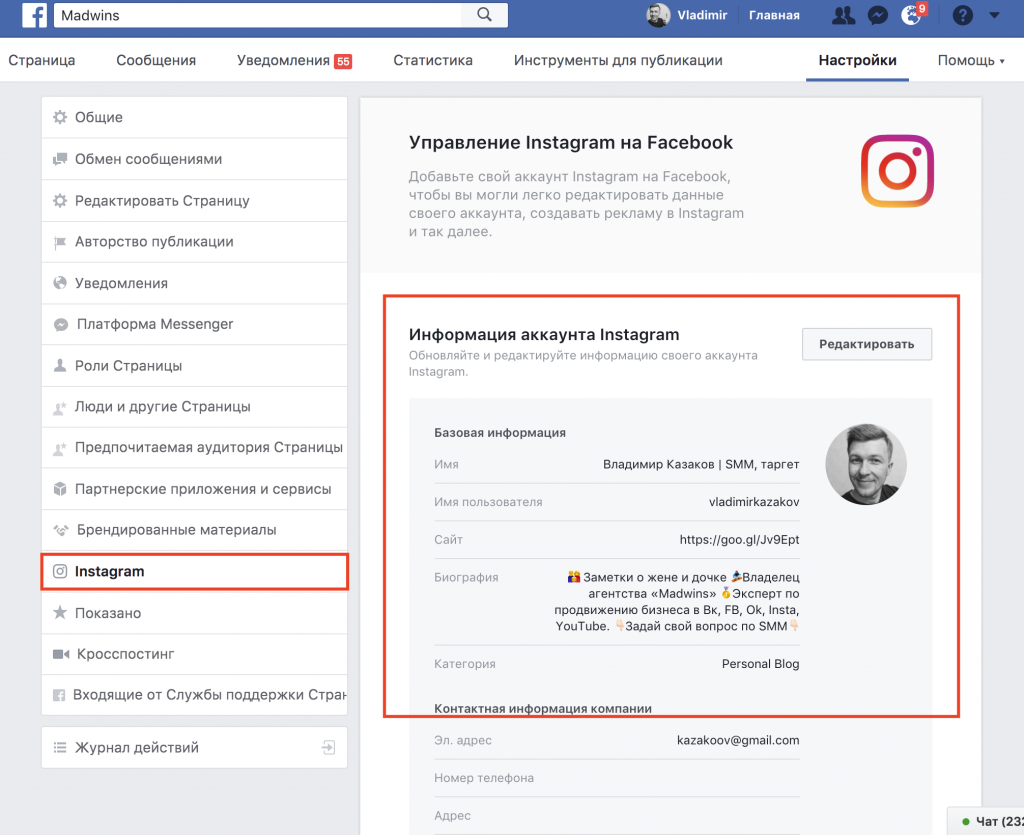The image size is (1024, 835).
Task: Click the search magnifier button
Action: pyautogui.click(x=484, y=15)
